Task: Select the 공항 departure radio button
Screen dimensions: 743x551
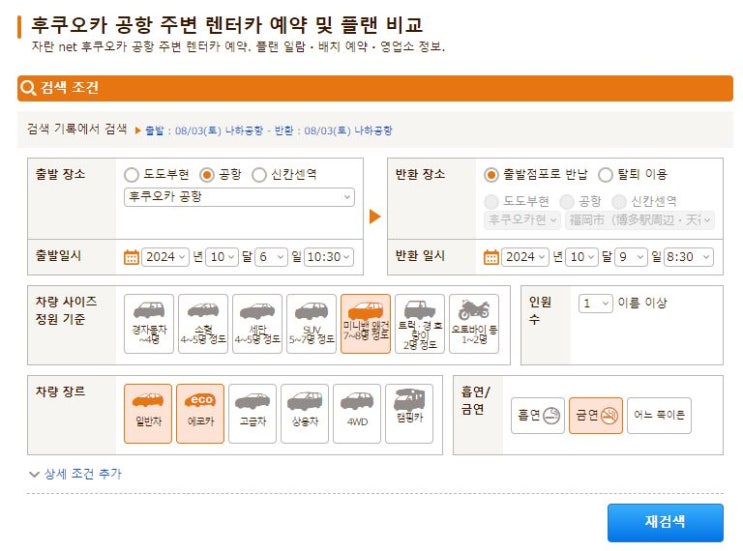Action: [207, 175]
